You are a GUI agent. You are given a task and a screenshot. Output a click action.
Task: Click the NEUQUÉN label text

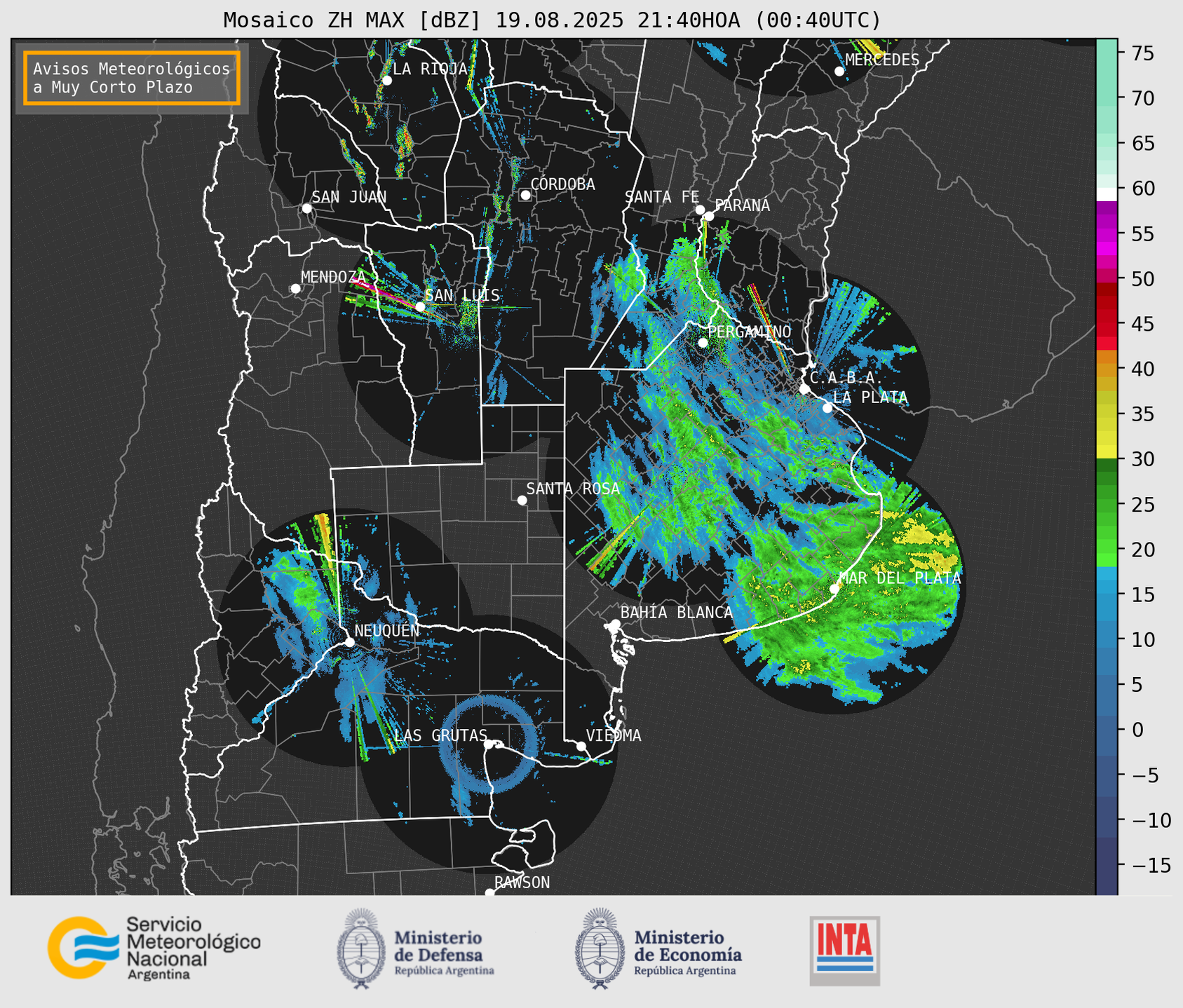point(387,630)
